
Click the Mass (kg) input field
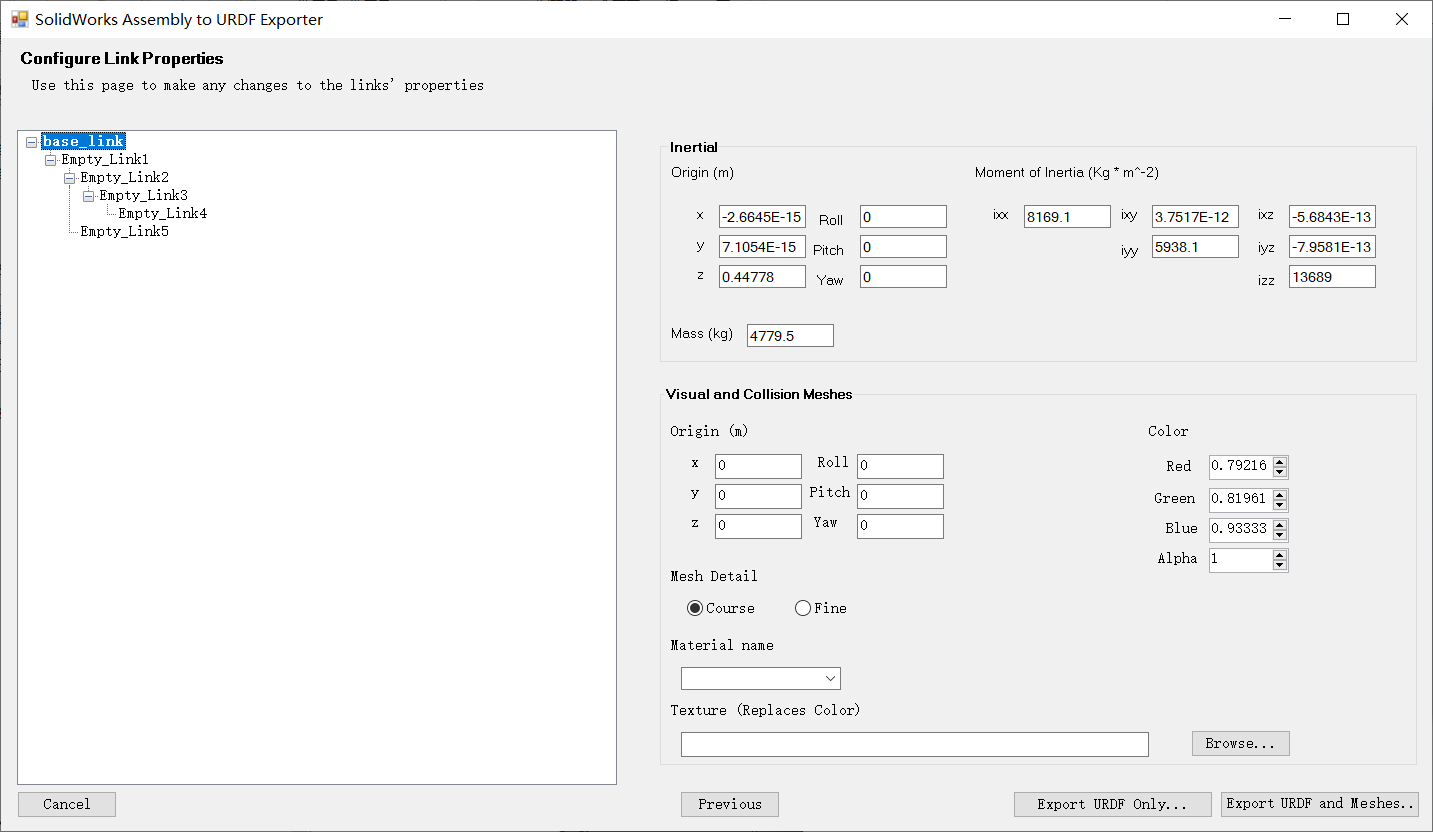[789, 335]
